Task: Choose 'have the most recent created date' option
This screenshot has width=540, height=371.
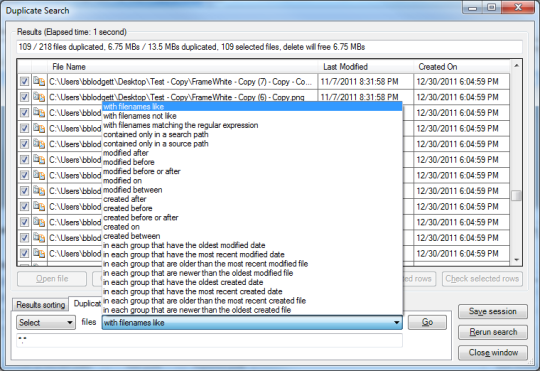Action: pyautogui.click(x=252, y=292)
